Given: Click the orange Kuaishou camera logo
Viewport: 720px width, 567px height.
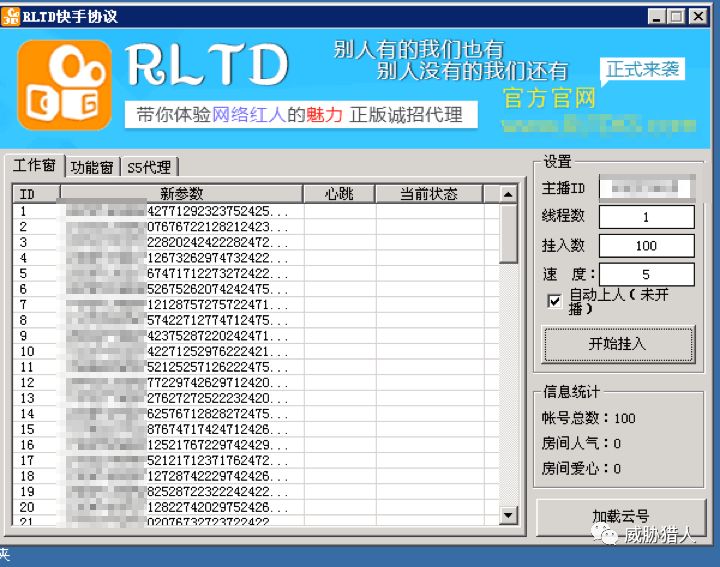Looking at the screenshot, I should point(64,85).
